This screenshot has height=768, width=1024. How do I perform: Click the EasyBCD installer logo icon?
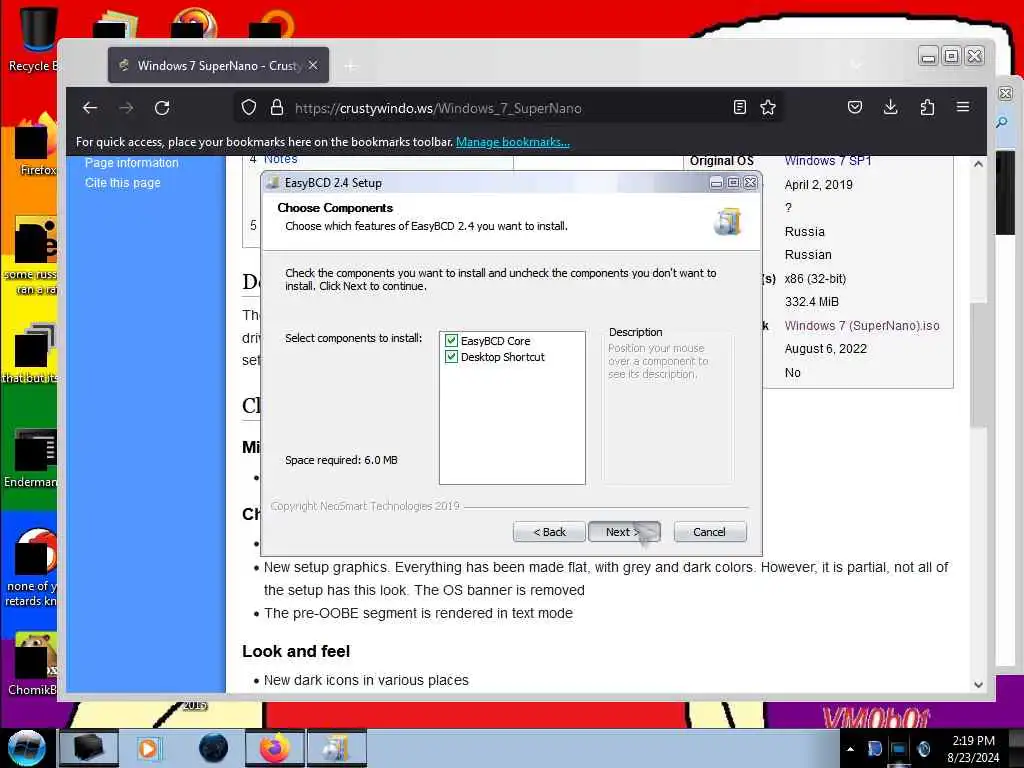tap(728, 221)
